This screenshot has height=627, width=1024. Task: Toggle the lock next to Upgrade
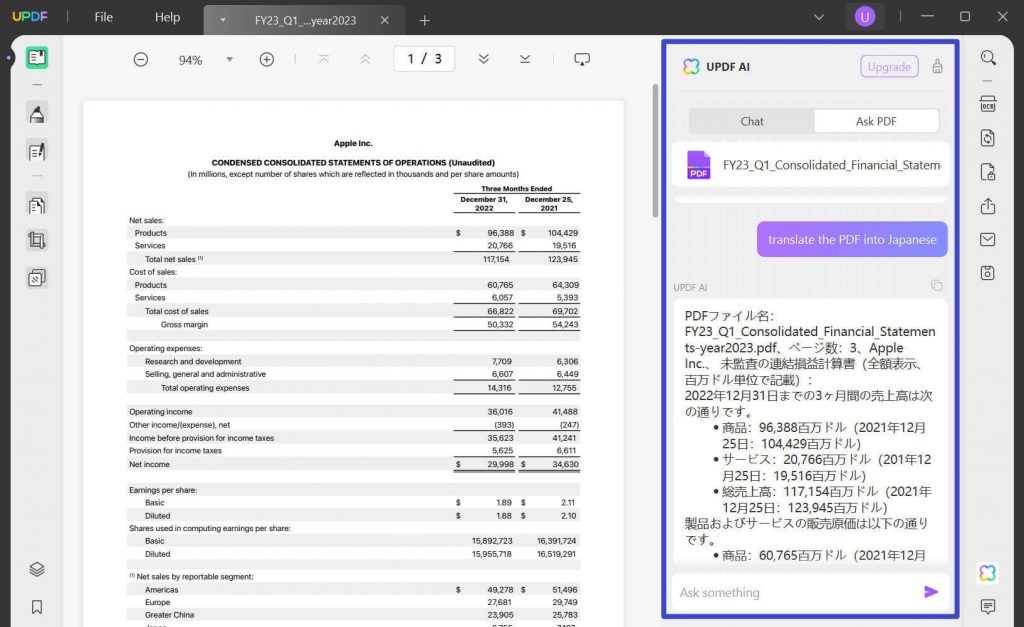(936, 66)
